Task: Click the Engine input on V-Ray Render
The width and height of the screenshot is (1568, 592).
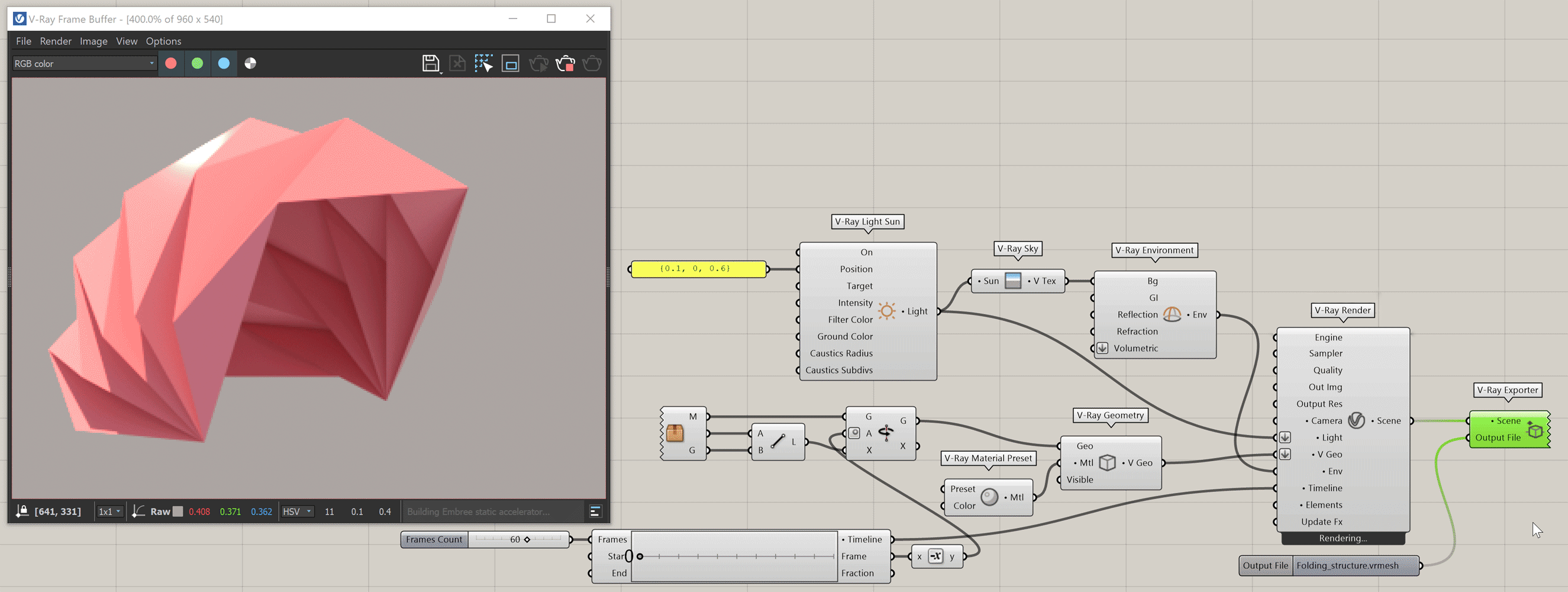Action: (x=1328, y=337)
